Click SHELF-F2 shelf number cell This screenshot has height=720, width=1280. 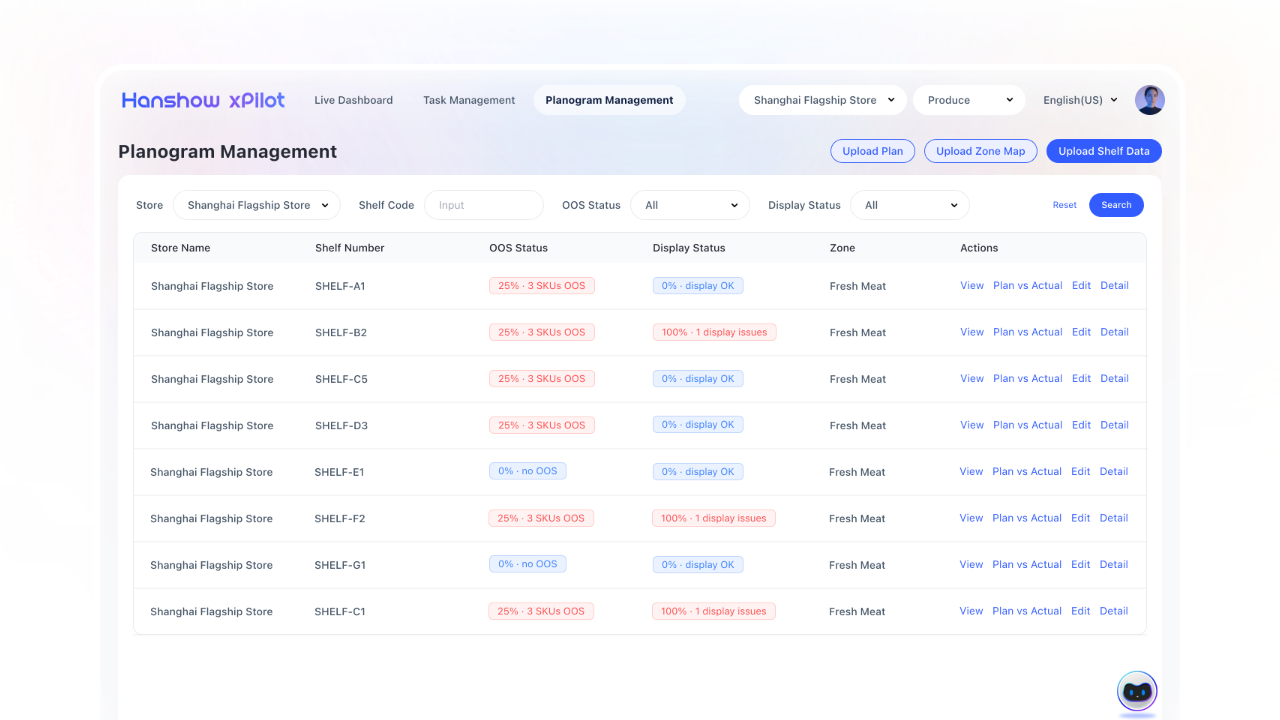pos(340,518)
